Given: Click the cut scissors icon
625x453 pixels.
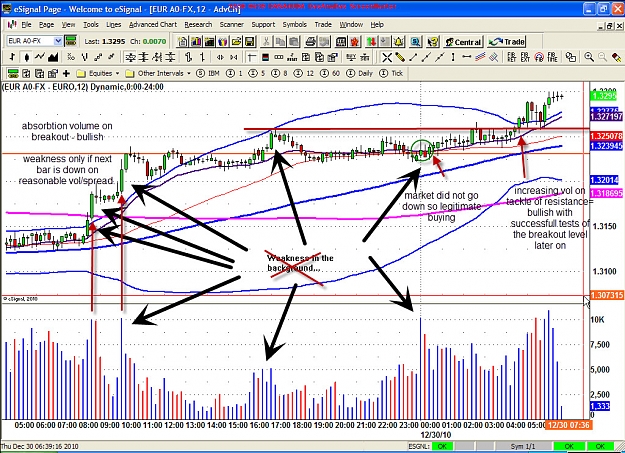Looking at the screenshot, I should [266, 41].
